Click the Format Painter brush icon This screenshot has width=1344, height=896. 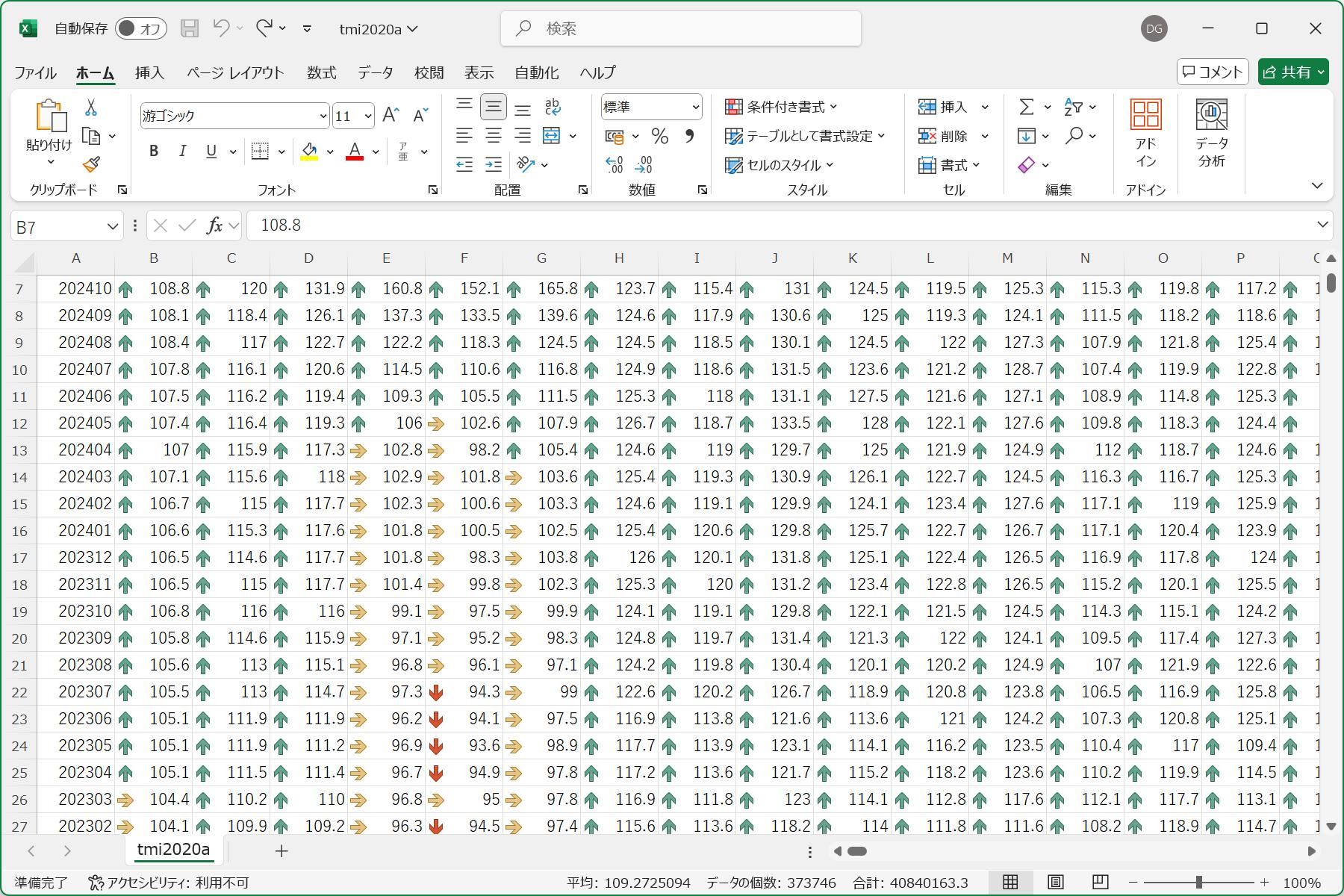pyautogui.click(x=91, y=164)
